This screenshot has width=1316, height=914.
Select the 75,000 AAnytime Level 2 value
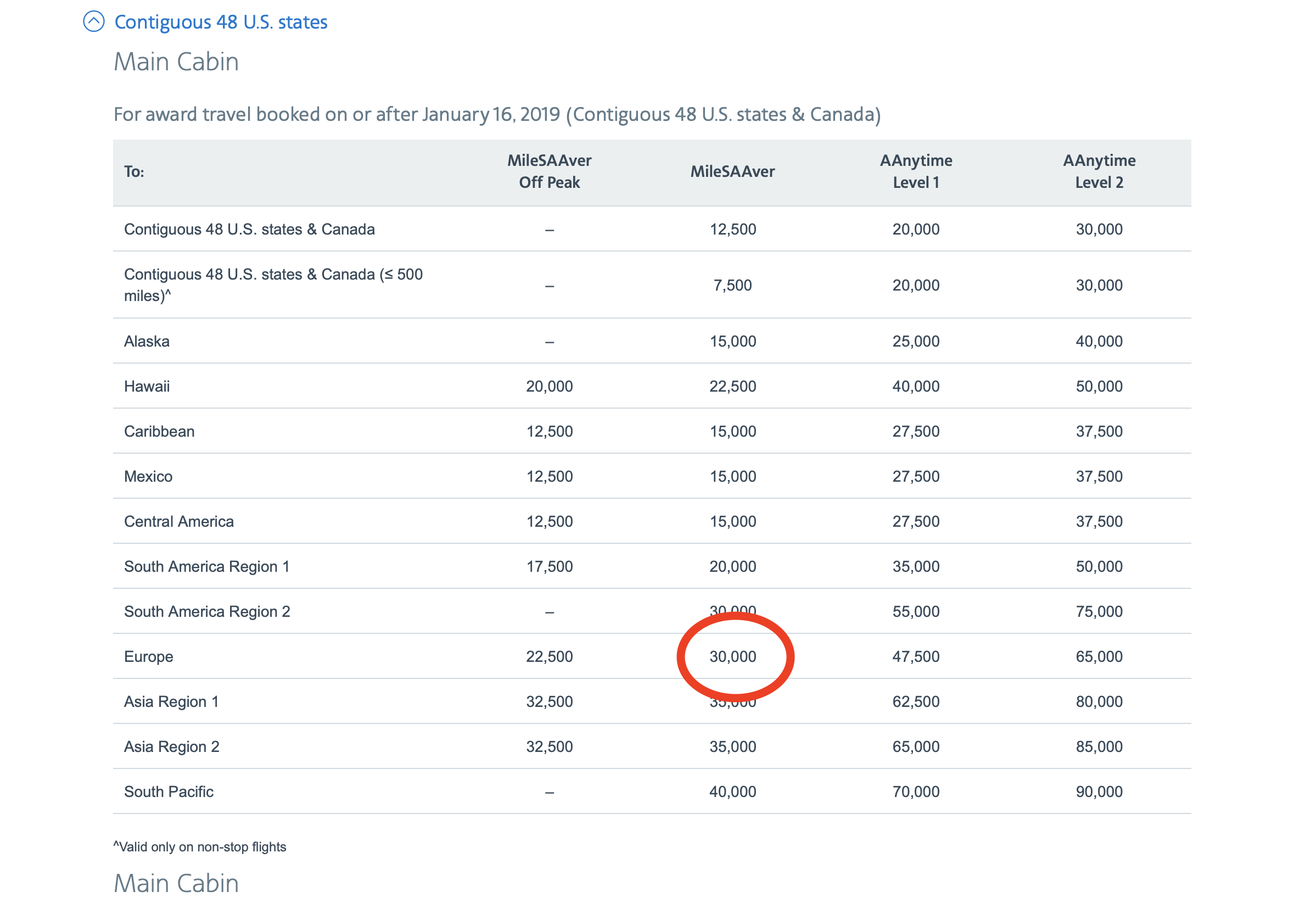1099,612
